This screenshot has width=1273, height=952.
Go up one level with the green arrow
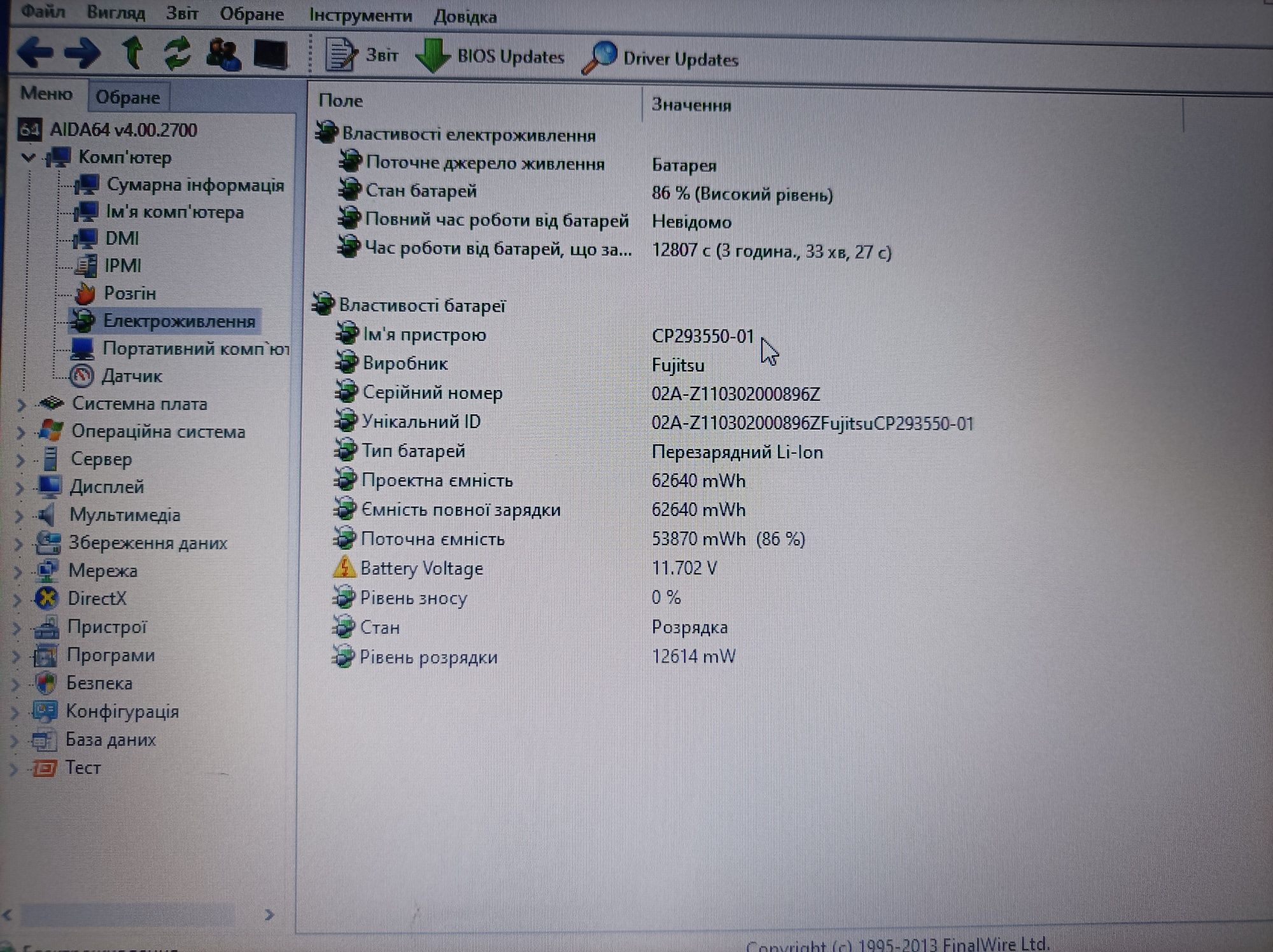click(133, 53)
